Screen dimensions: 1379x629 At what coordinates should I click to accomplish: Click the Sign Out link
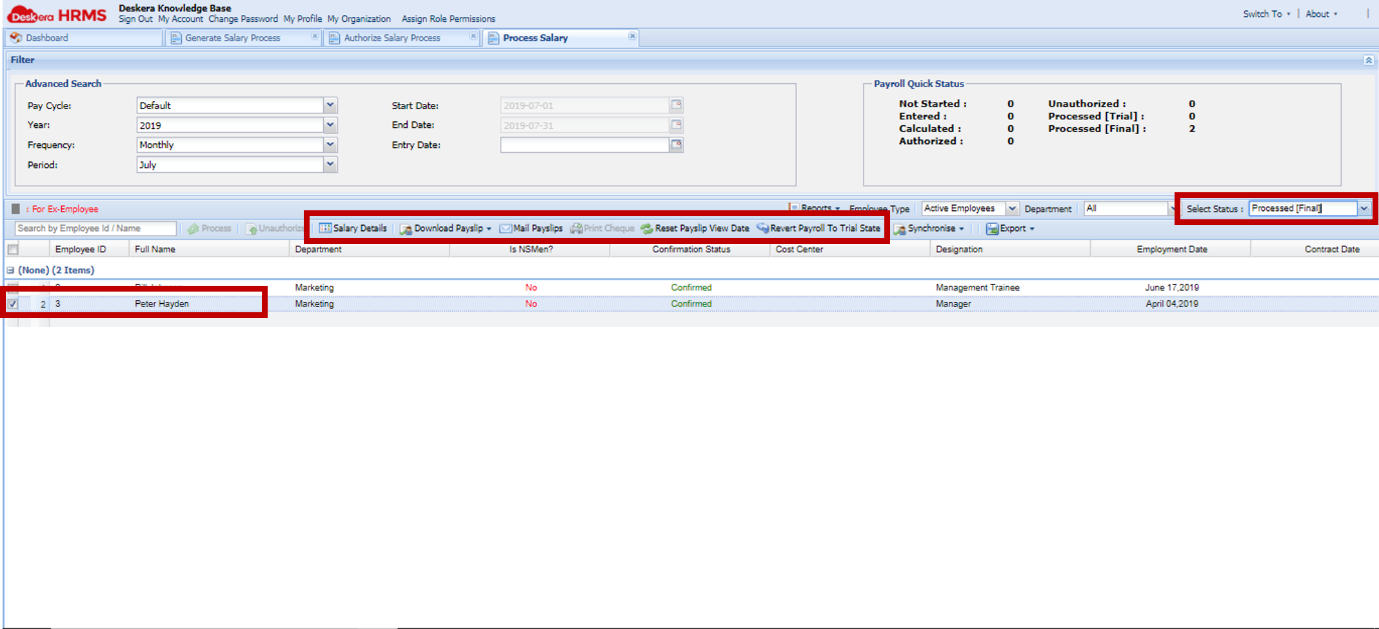(x=135, y=19)
